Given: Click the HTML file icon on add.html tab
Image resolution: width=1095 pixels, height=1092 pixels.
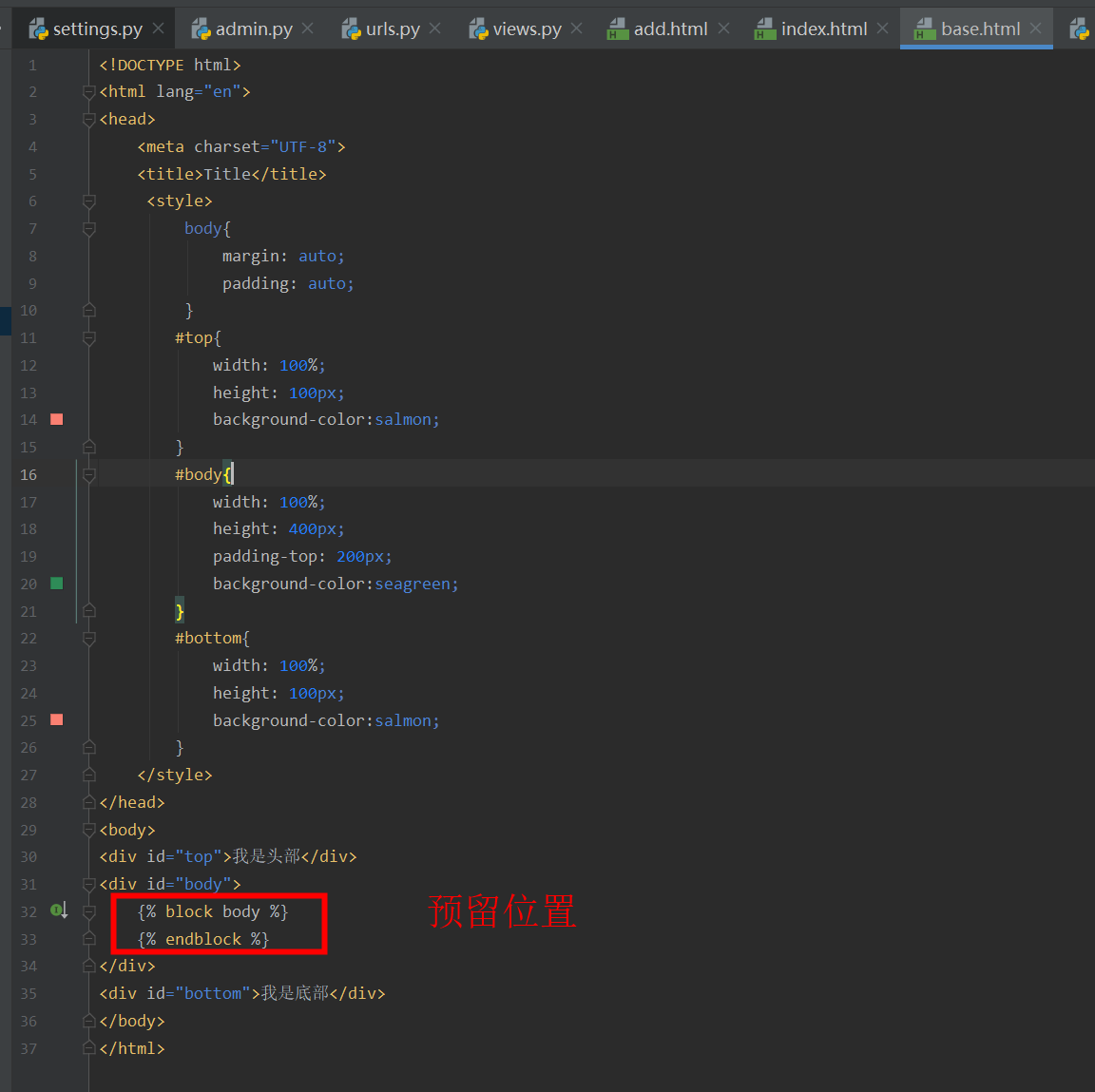Looking at the screenshot, I should pyautogui.click(x=618, y=29).
